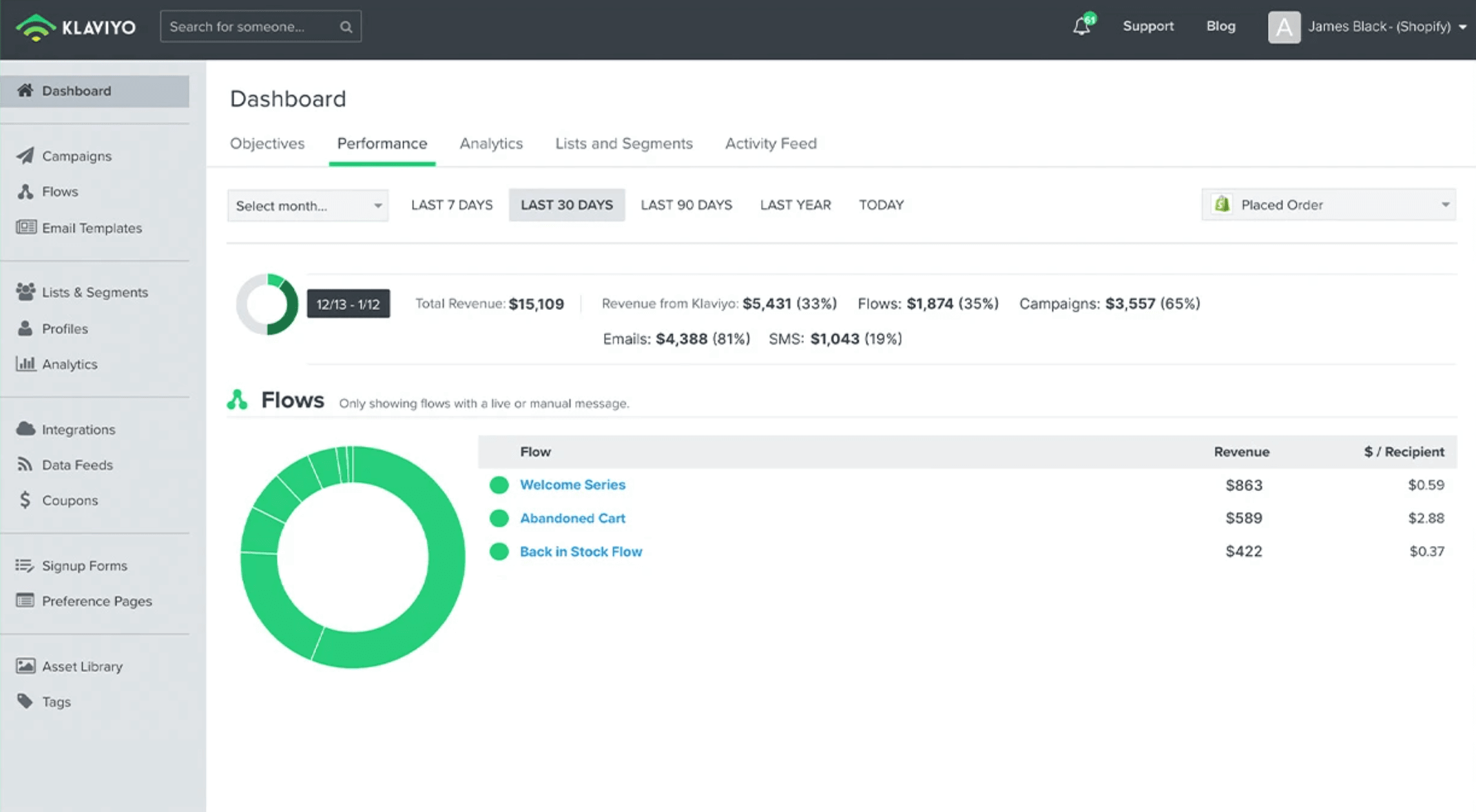Screen dimensions: 1476x812
Task: Choose the Today date filter
Action: click(881, 205)
